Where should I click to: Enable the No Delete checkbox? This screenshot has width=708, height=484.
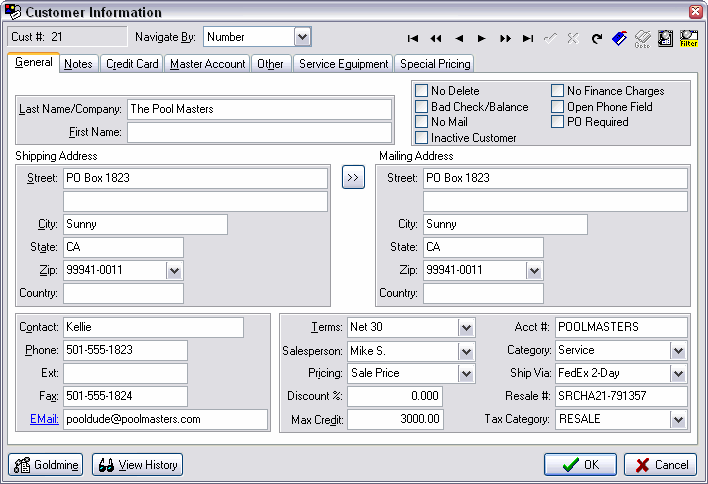click(421, 91)
